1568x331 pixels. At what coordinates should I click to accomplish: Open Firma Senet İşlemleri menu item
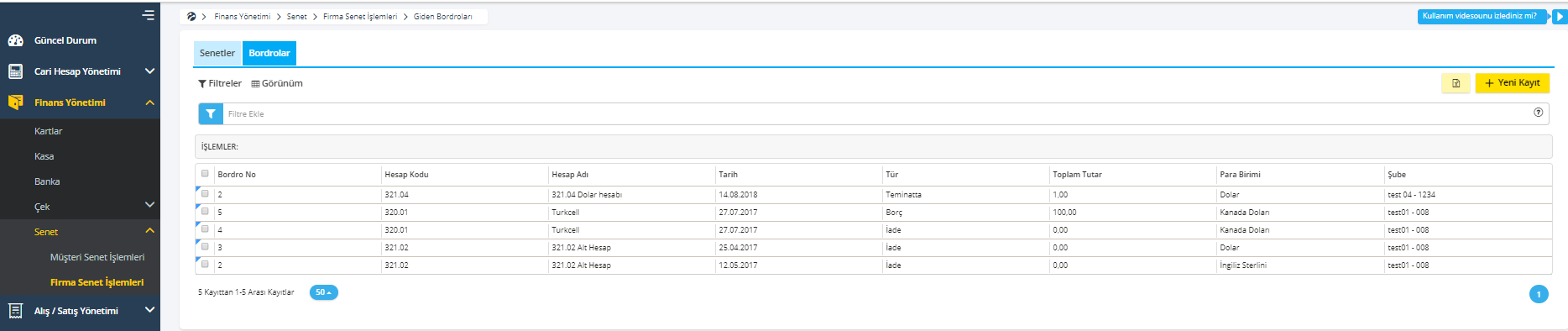coord(97,282)
